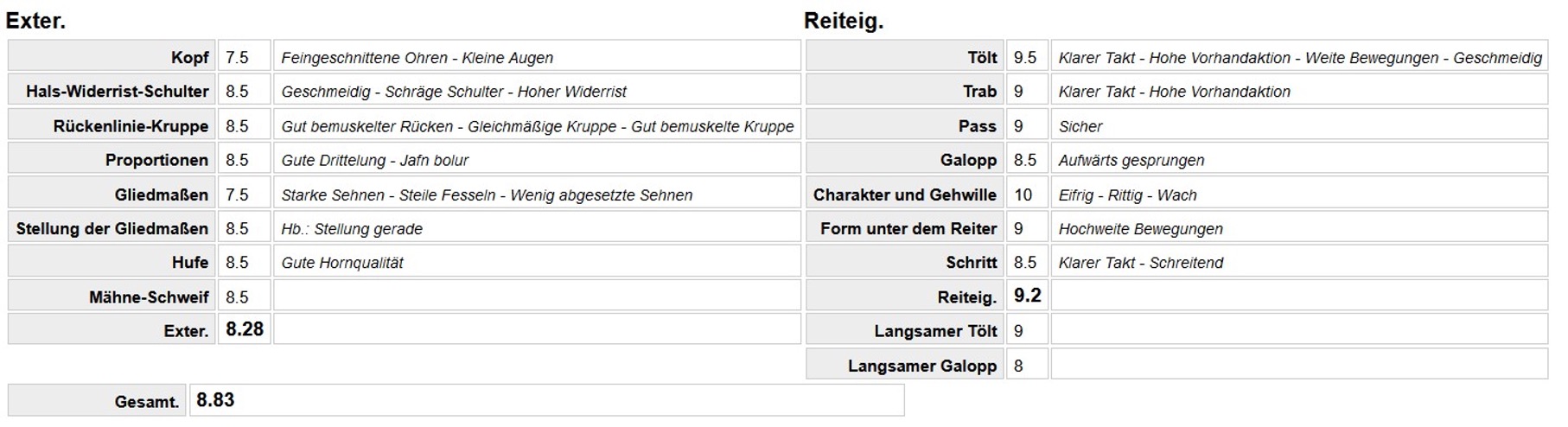Click the "Gute Hornqualität" comment for Hufe

342,263
